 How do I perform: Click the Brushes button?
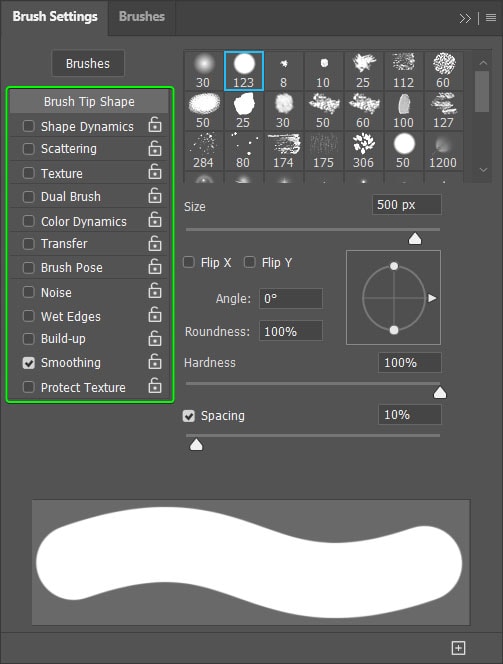coord(88,64)
